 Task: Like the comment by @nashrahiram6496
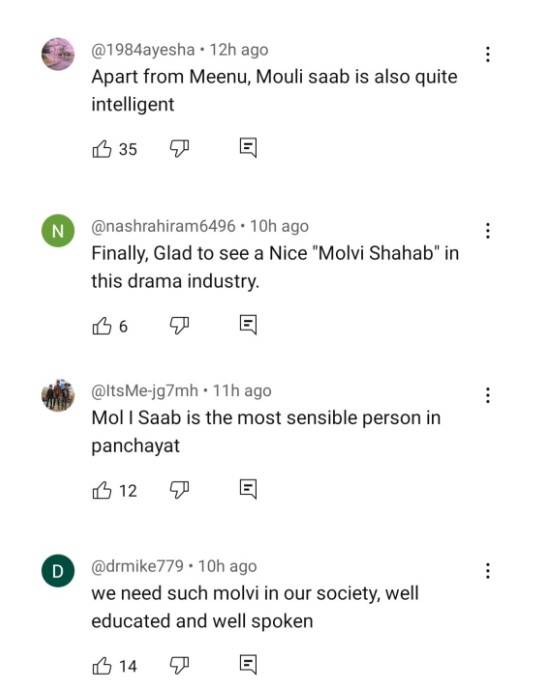(102, 326)
